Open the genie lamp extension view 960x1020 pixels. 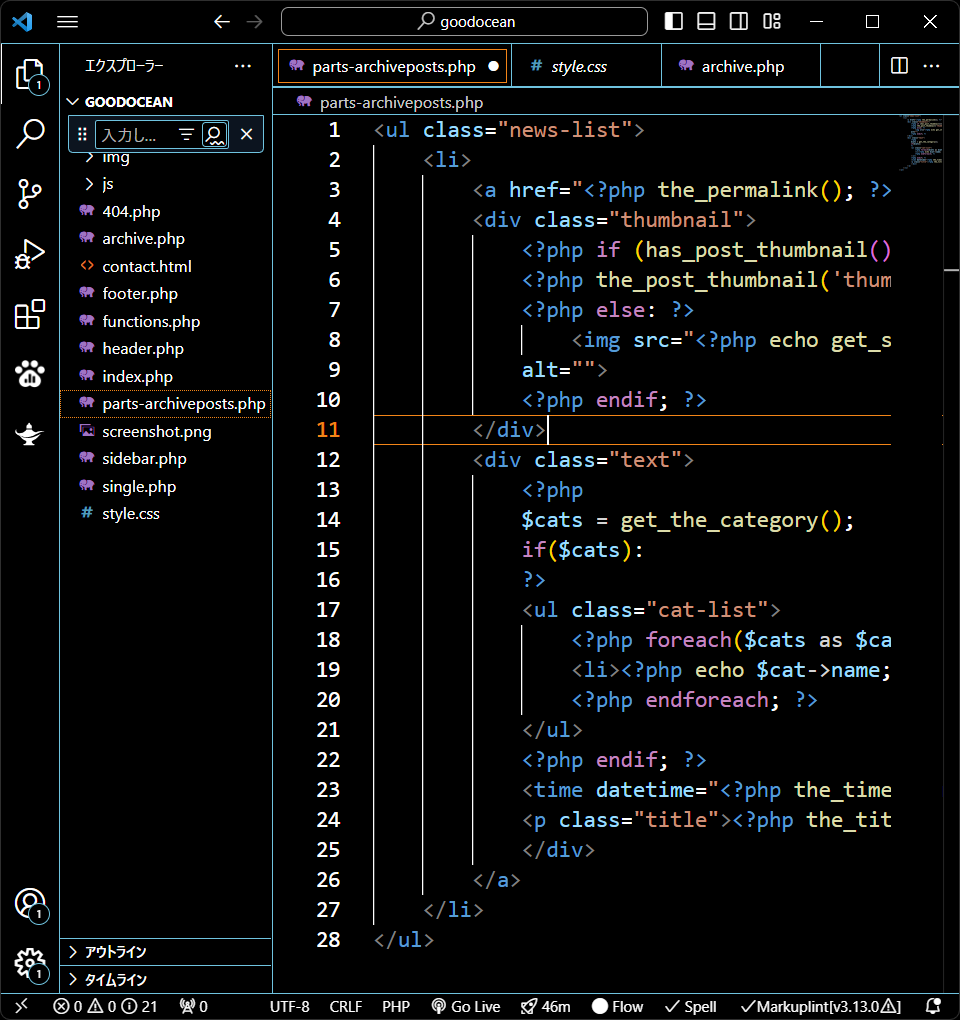(30, 434)
